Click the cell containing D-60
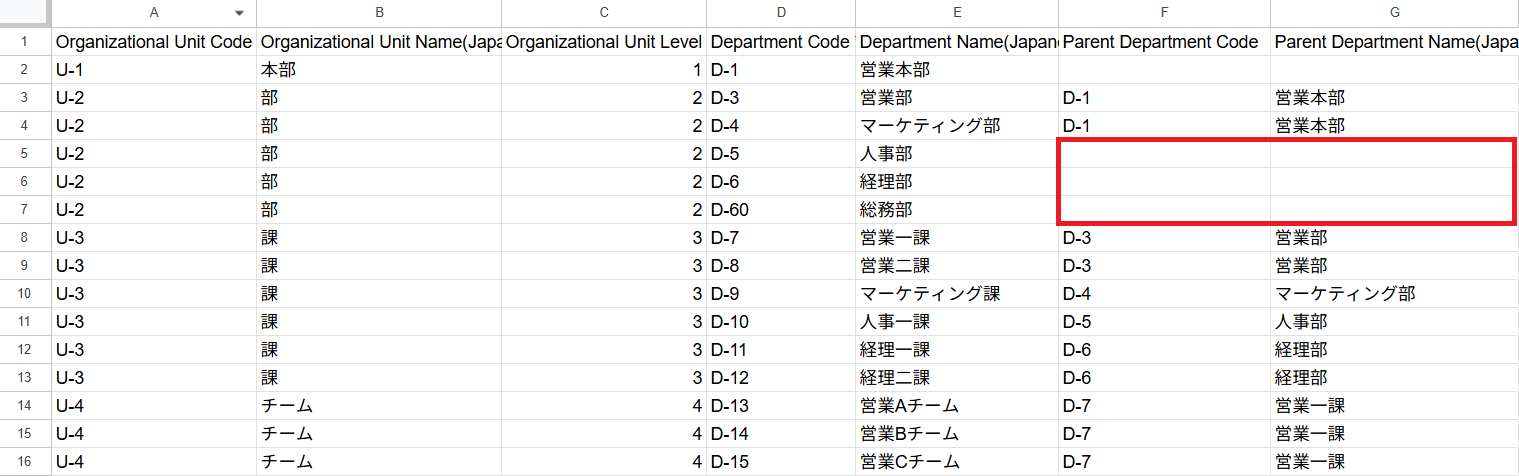The width and height of the screenshot is (1519, 476). click(x=780, y=210)
